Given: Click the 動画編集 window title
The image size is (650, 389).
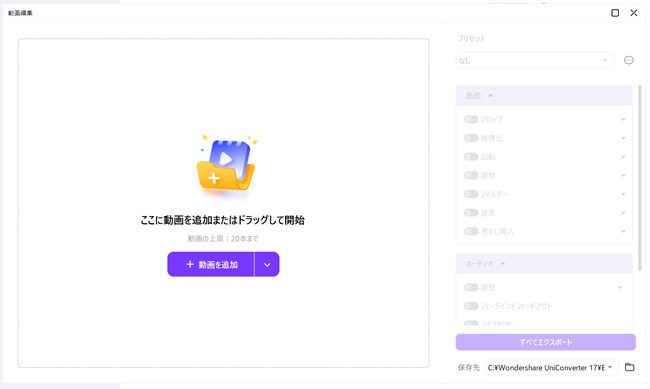Looking at the screenshot, I should tap(20, 13).
